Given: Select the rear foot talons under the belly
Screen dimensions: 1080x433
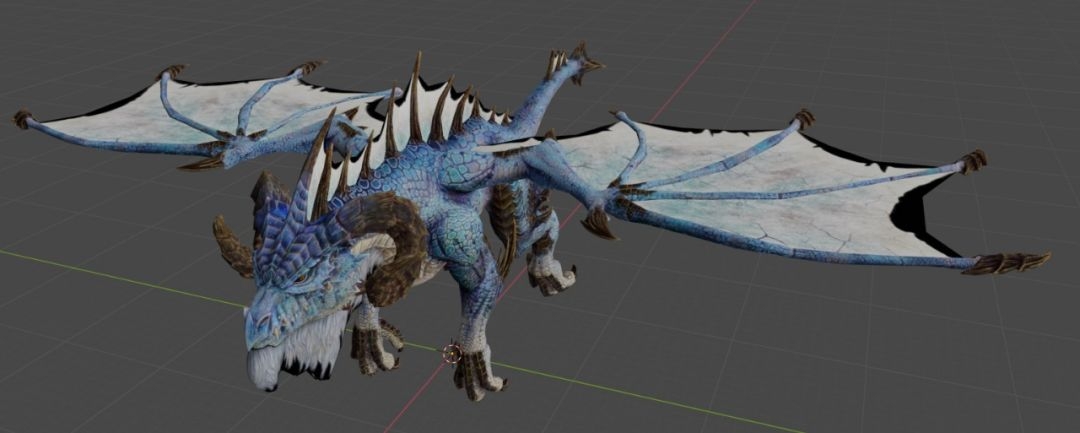Looking at the screenshot, I should 548,276.
